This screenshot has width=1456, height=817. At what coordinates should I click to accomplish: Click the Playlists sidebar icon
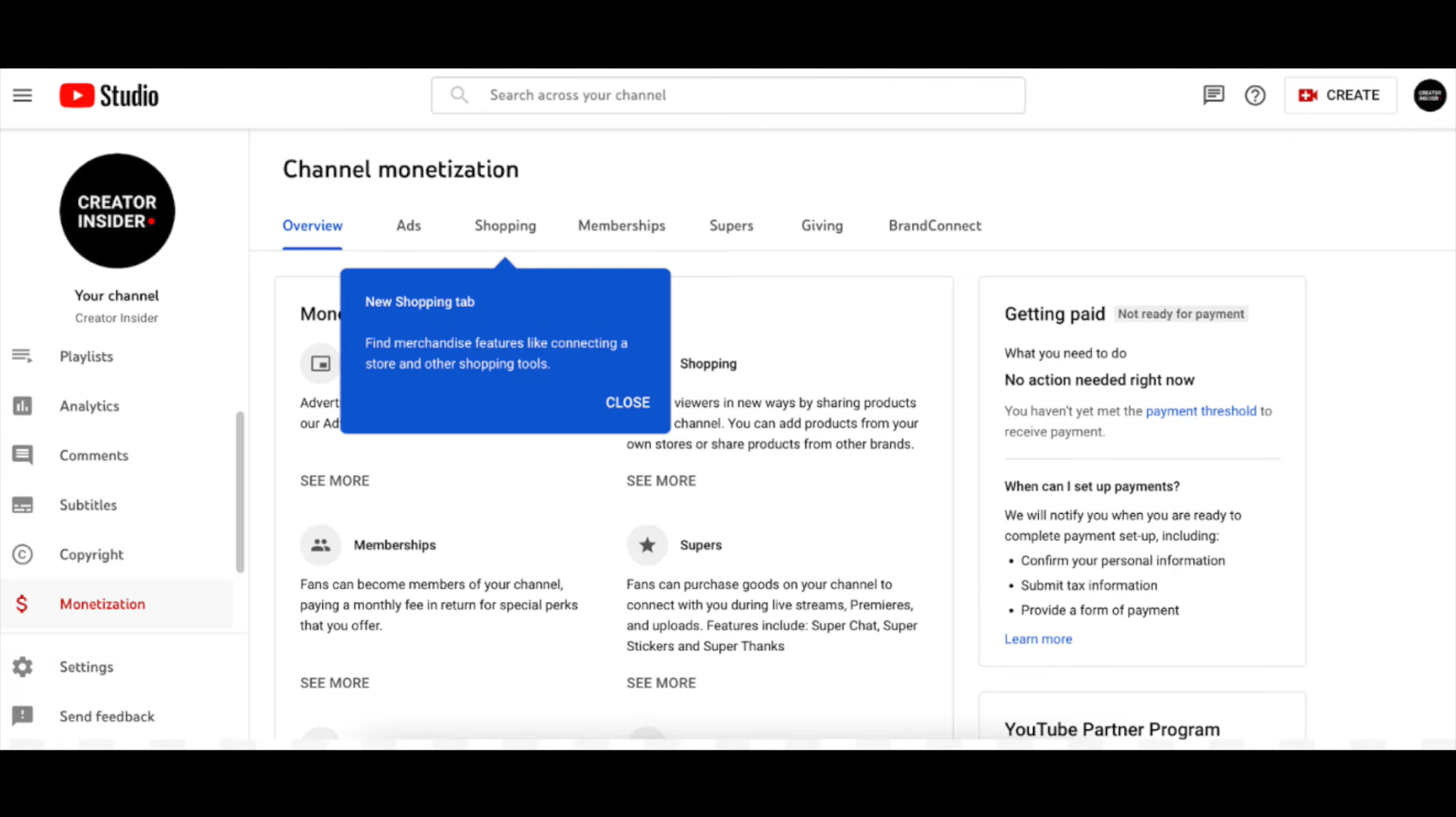pos(22,356)
